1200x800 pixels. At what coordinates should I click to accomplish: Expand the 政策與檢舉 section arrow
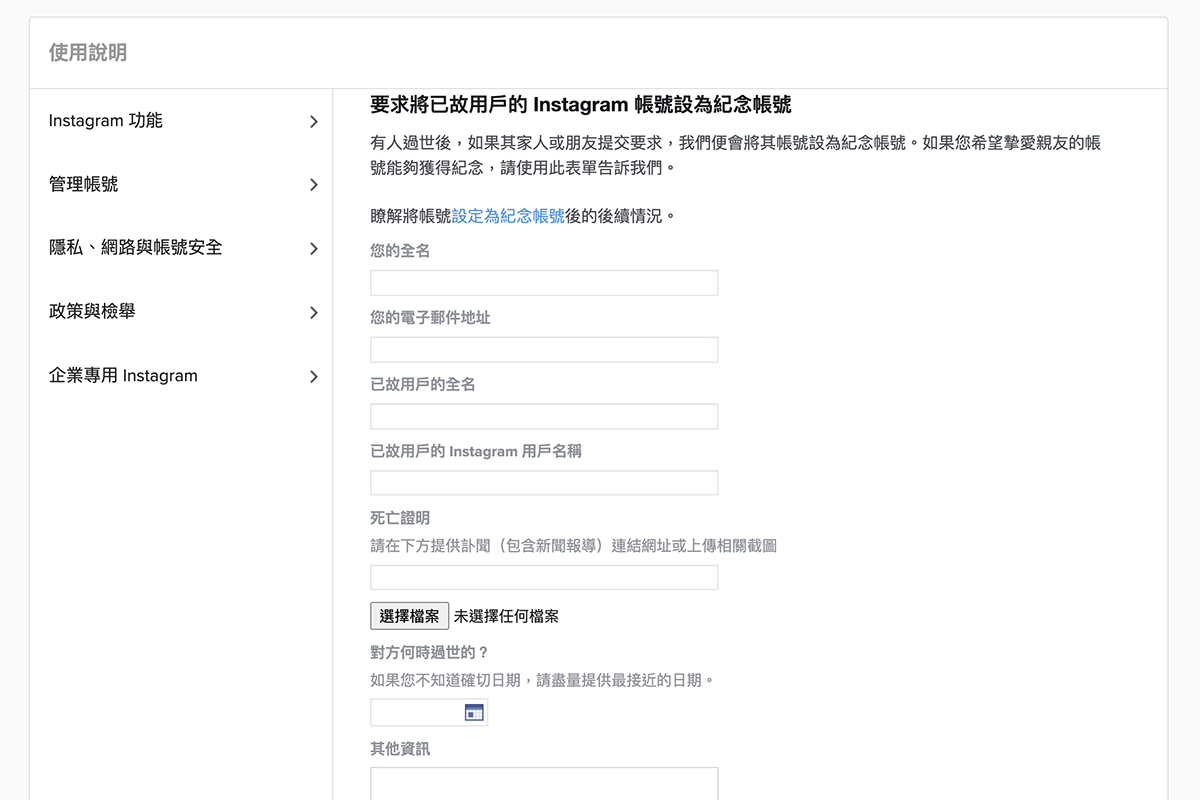pos(313,311)
